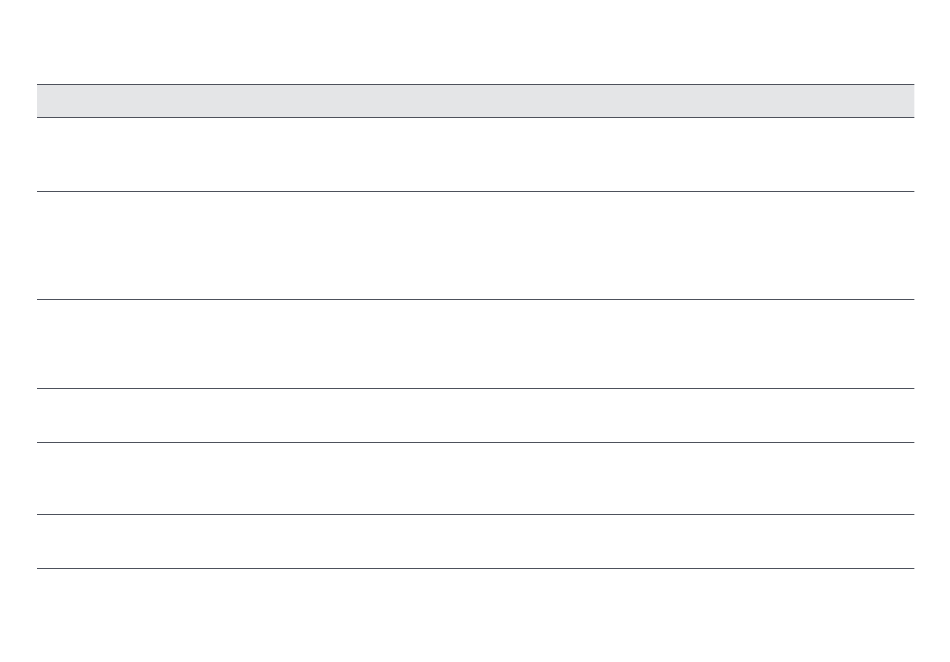This screenshot has width=950, height=662.
Task: Click the empty white area below the table
Action: 475,615
